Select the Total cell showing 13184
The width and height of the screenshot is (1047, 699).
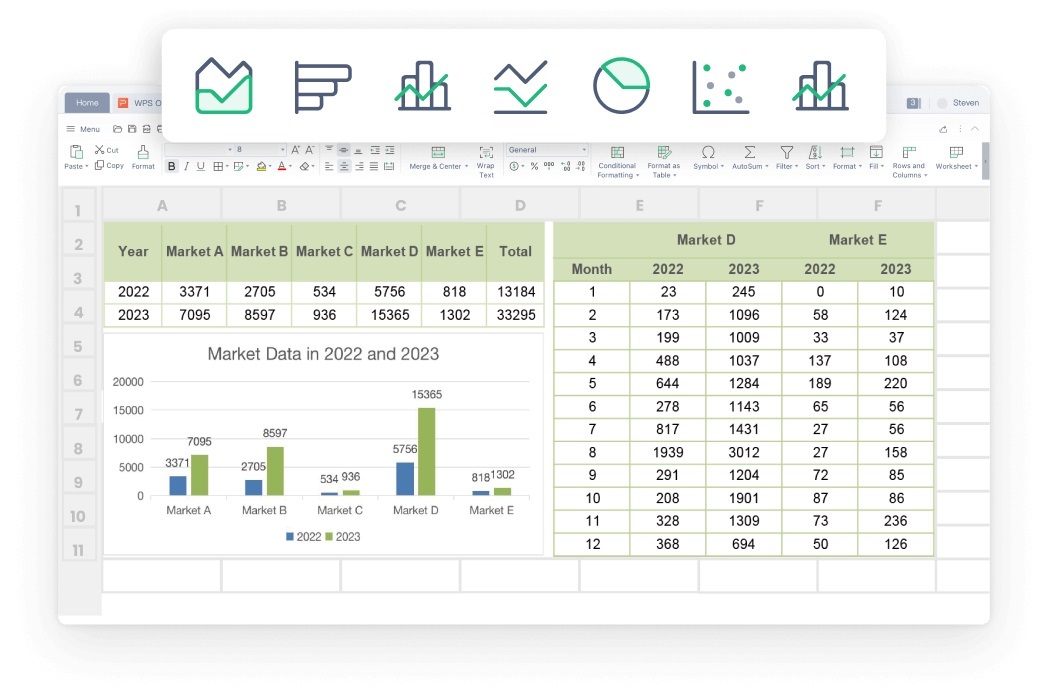(515, 291)
